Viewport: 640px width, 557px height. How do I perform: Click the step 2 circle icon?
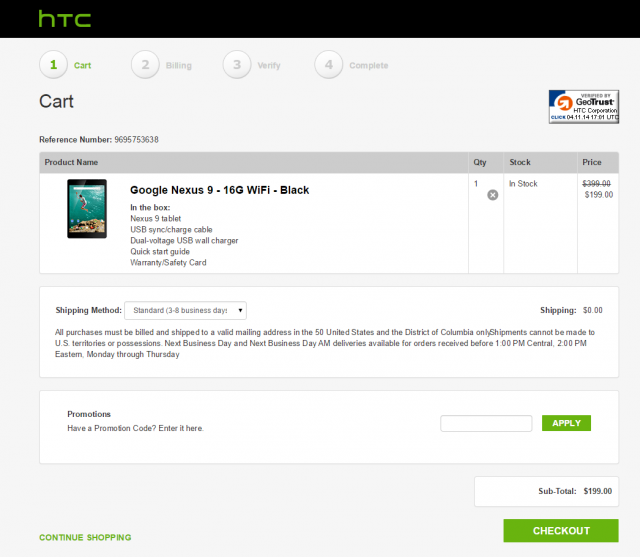145,65
